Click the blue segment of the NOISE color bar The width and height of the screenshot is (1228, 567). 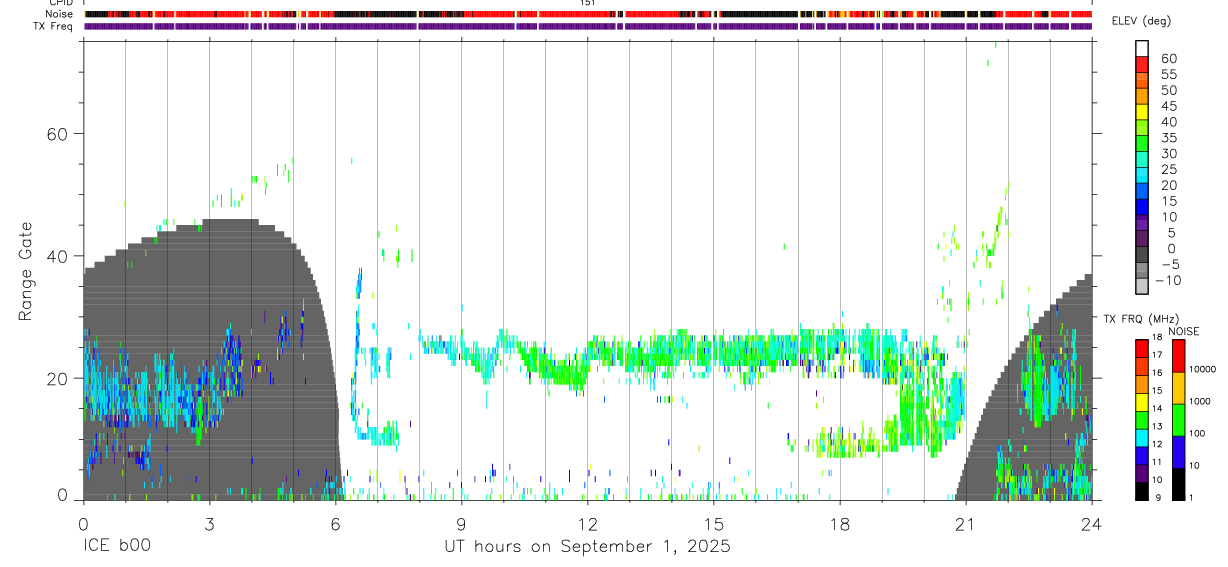pos(1178,452)
